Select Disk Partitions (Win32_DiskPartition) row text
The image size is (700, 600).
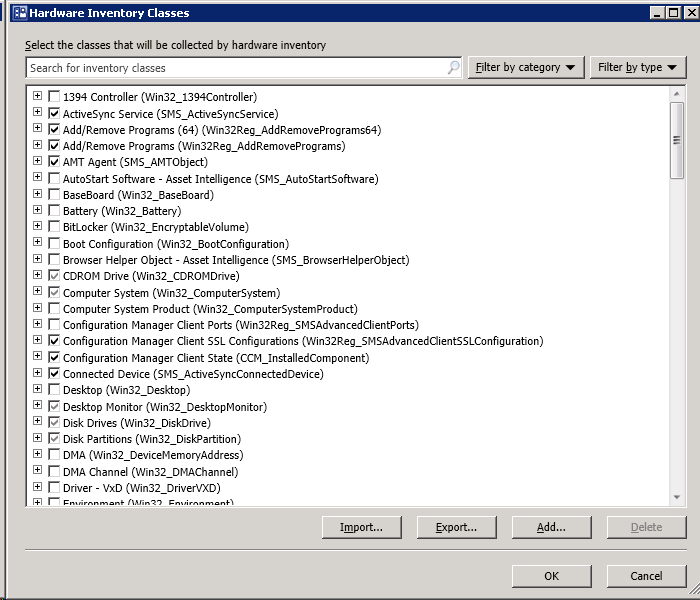point(152,439)
